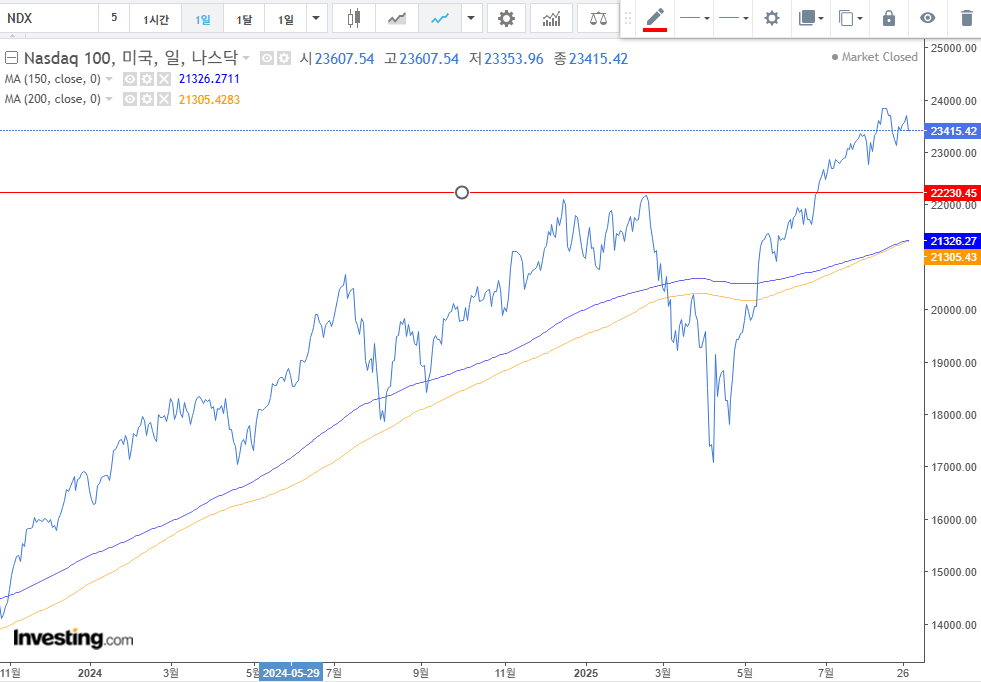
Task: Click the MA (150, close, 0) legend label
Action: coord(53,79)
